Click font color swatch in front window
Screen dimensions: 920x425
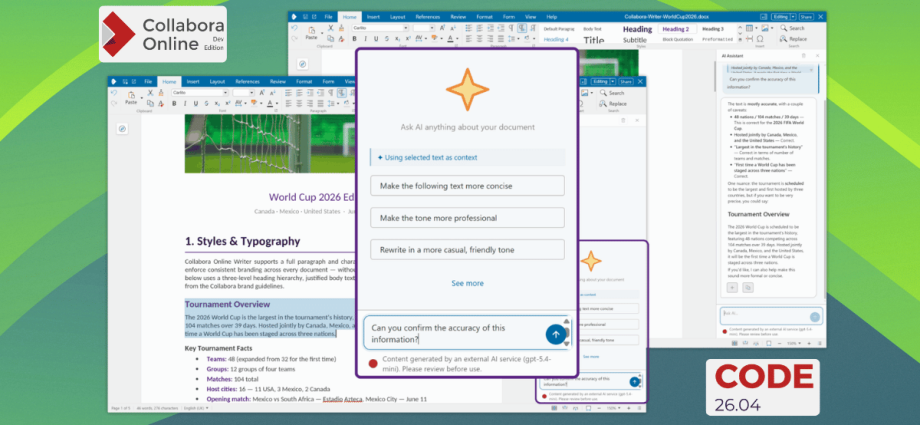point(270,103)
